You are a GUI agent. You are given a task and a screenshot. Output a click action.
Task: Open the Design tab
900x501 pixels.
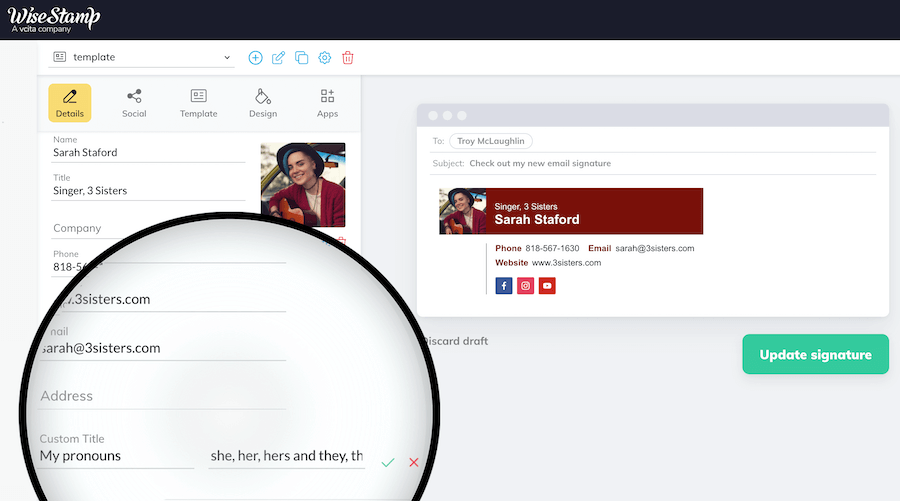pyautogui.click(x=263, y=103)
